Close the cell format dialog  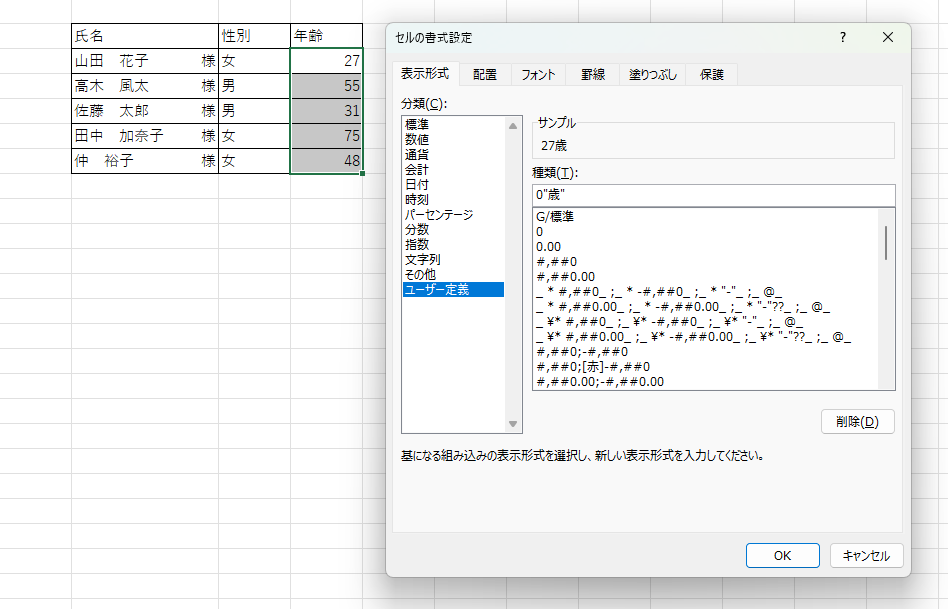pyautogui.click(x=887, y=38)
